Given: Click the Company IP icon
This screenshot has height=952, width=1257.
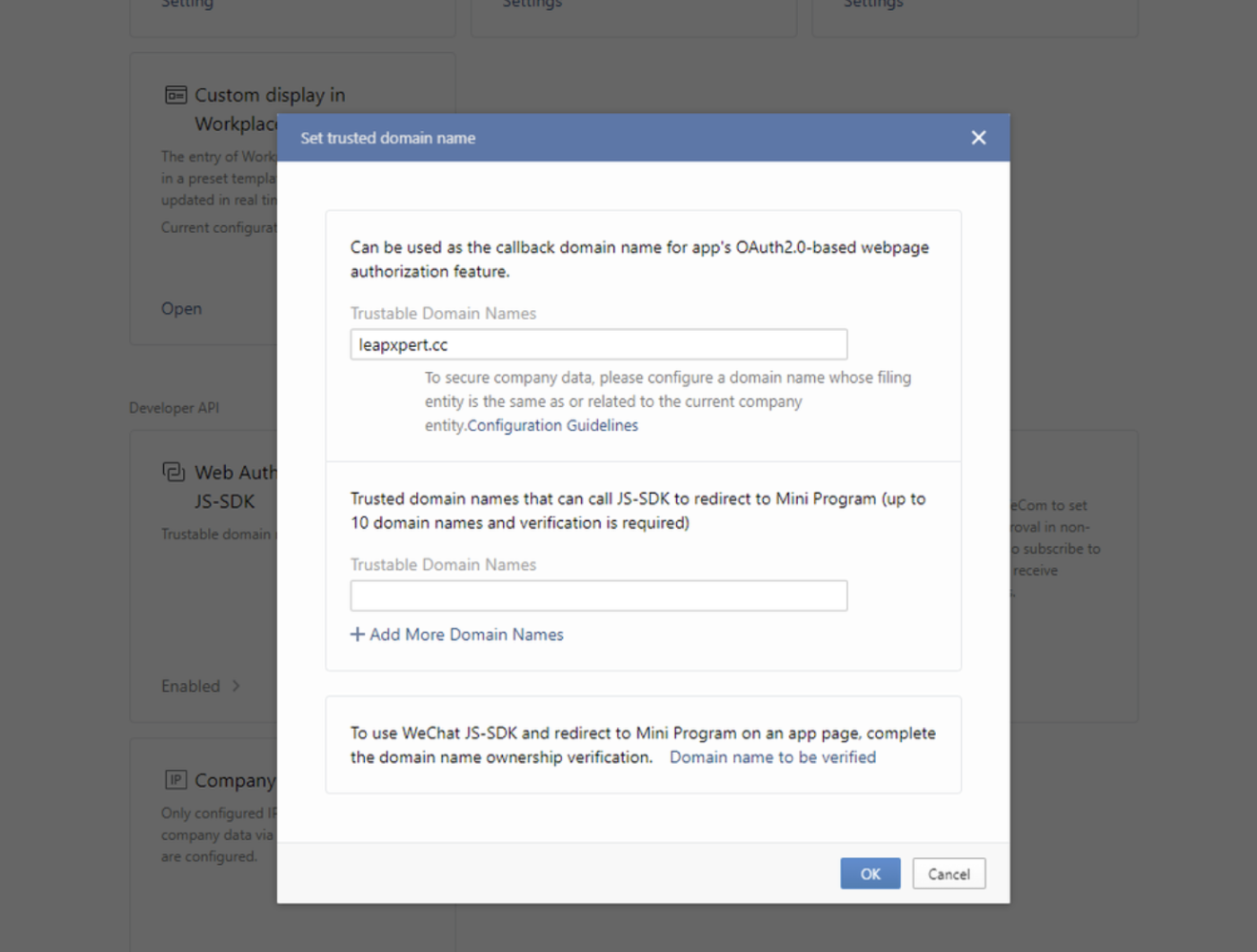Looking at the screenshot, I should (x=176, y=780).
